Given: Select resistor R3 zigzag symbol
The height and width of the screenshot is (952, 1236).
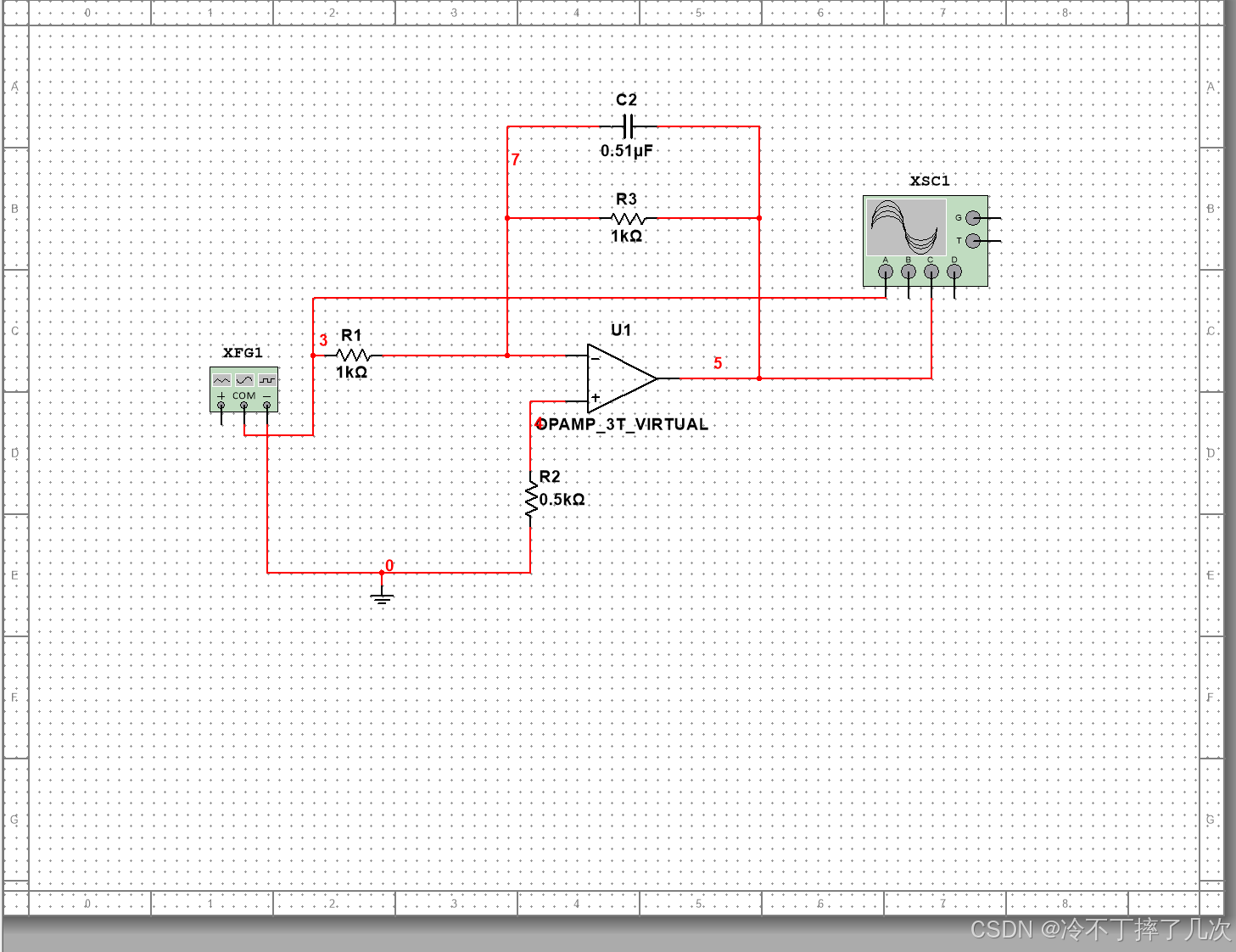Looking at the screenshot, I should coord(628,219).
